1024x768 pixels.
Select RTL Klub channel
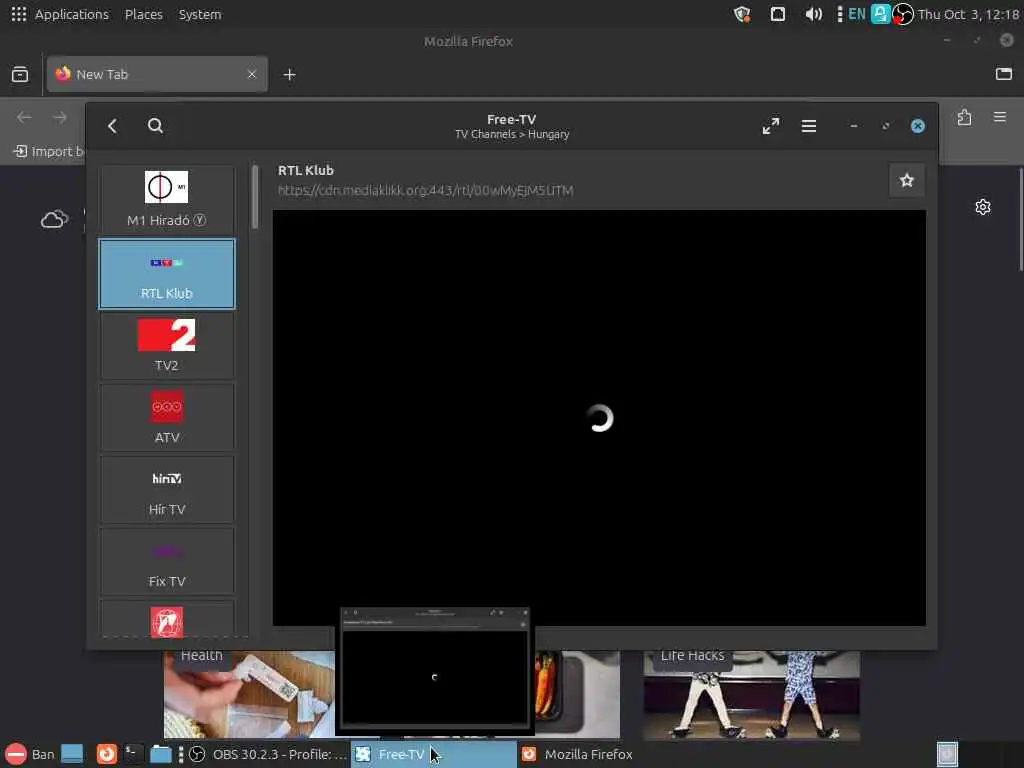[167, 274]
